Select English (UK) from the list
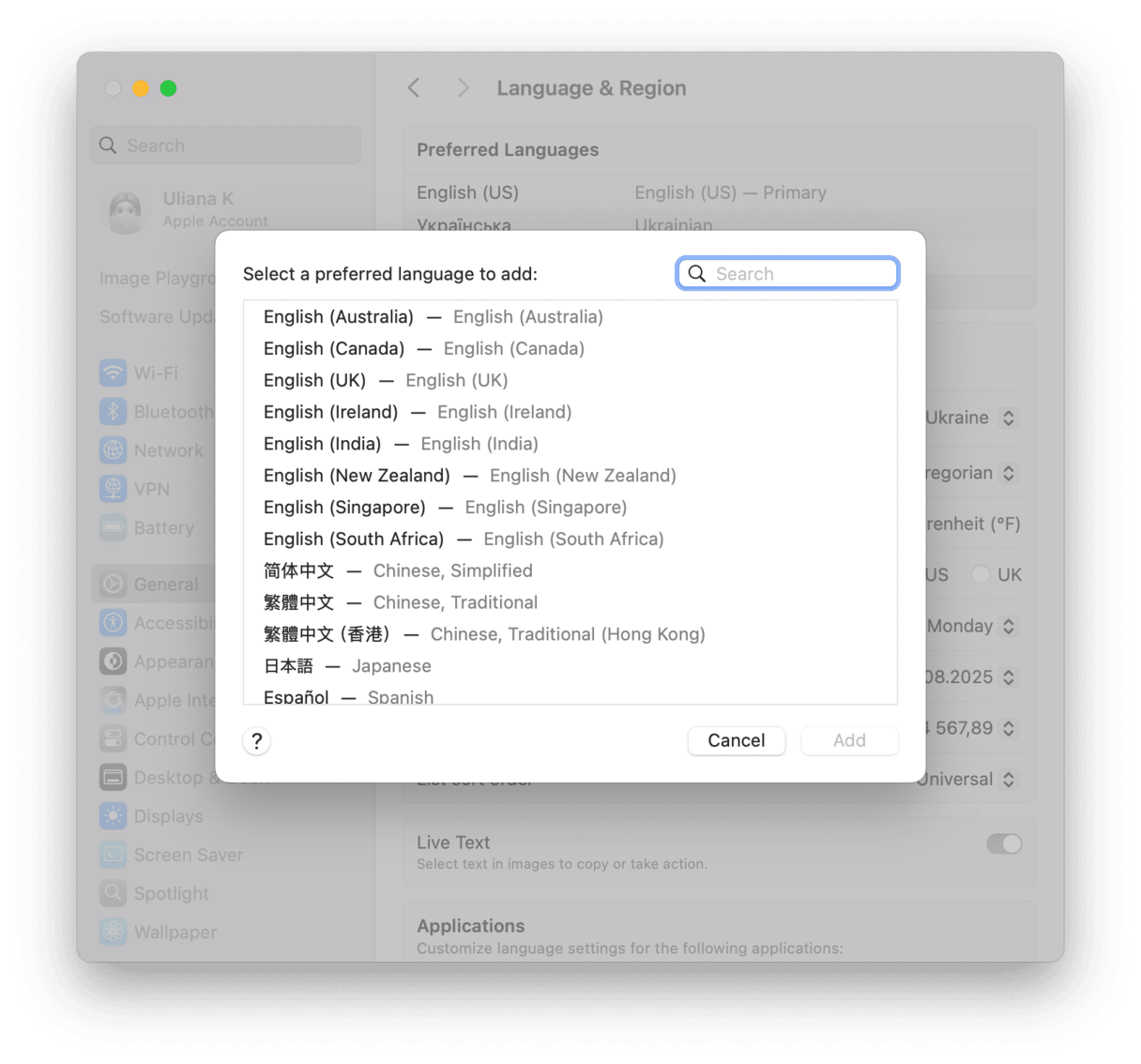 coord(570,381)
